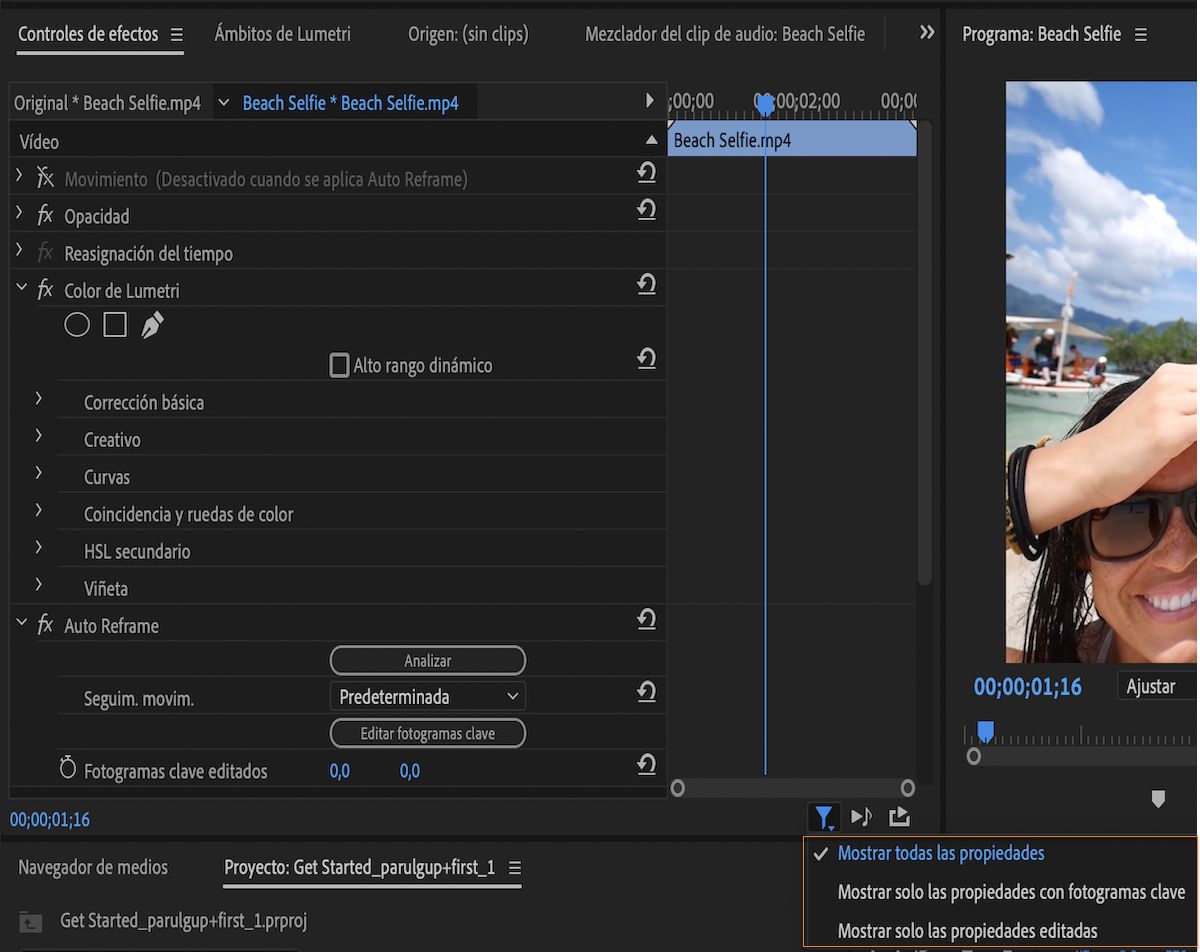
Task: Choose Mostrar solo las propiedades editadas
Action: tap(967, 930)
